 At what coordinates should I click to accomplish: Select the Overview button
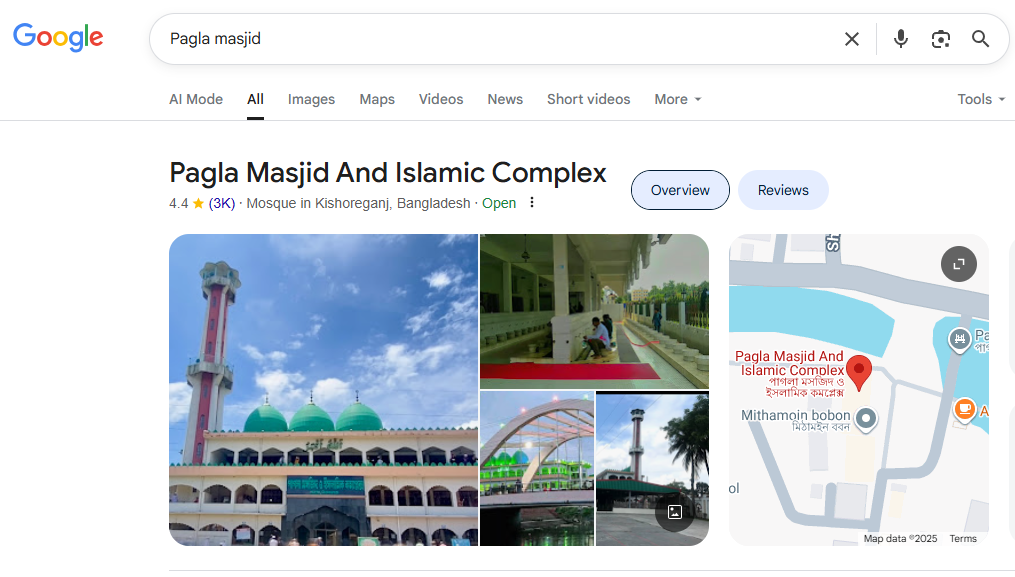point(680,190)
